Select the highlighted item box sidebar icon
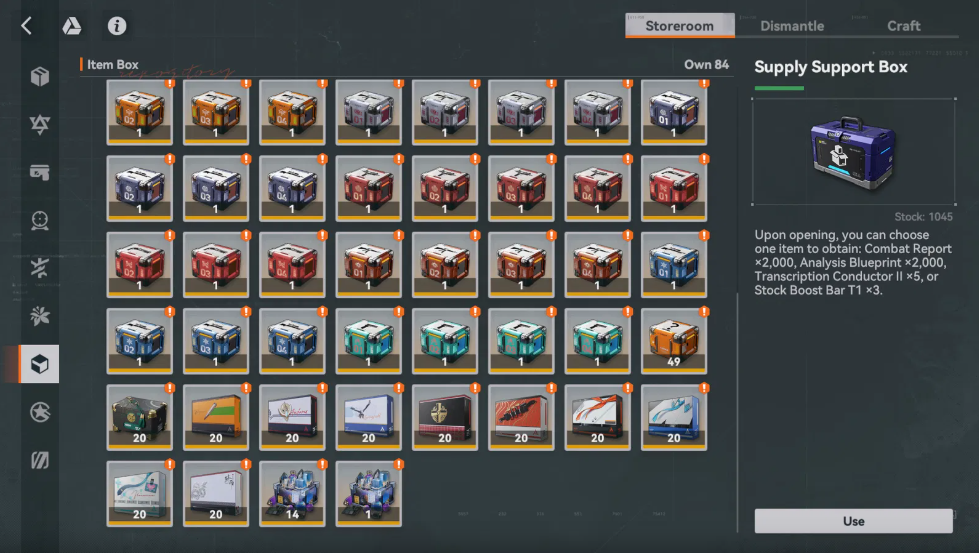Viewport: 979px width, 553px height. (x=40, y=364)
